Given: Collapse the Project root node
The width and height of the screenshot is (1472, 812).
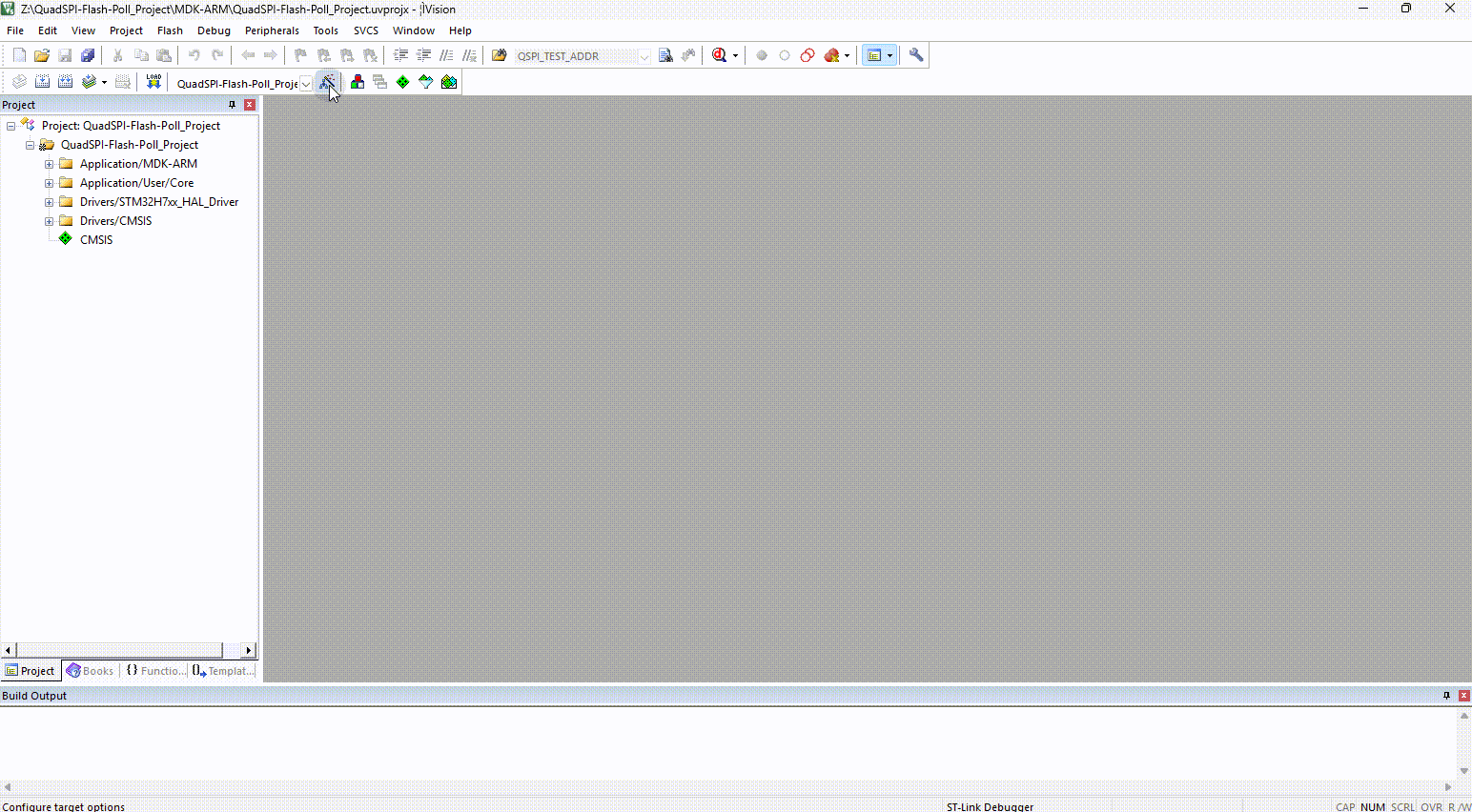Looking at the screenshot, I should [10, 126].
